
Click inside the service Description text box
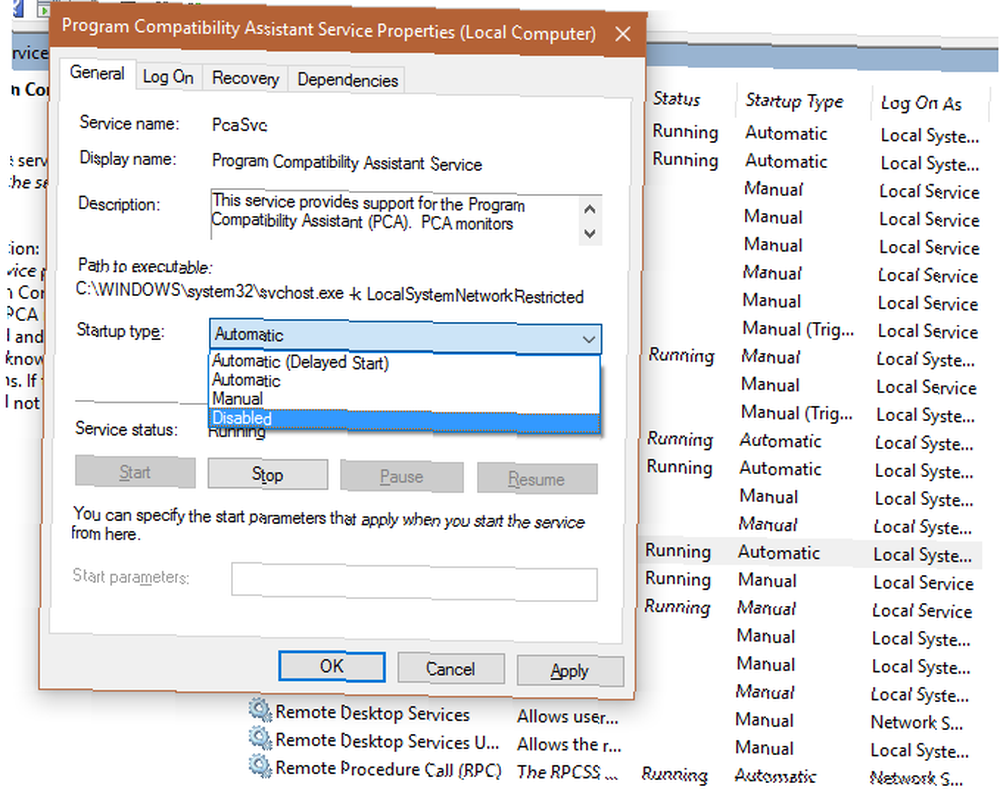tap(395, 216)
